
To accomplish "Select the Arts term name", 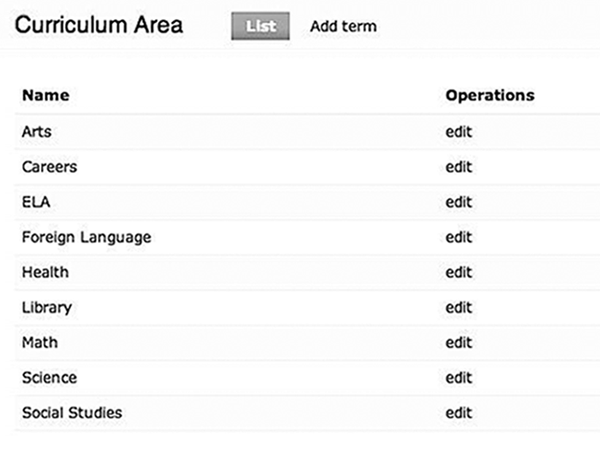I will [x=36, y=132].
